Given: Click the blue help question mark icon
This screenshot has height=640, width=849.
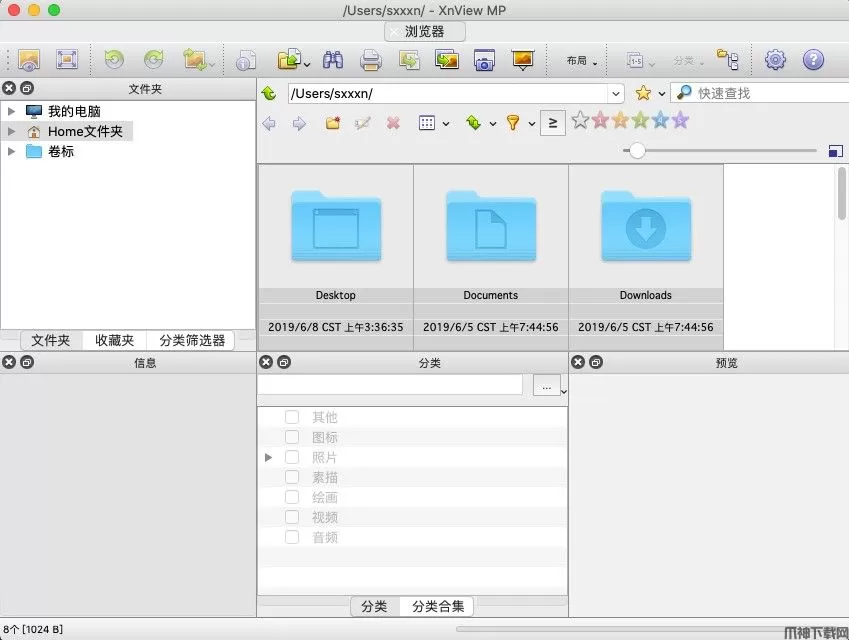Looking at the screenshot, I should [813, 60].
